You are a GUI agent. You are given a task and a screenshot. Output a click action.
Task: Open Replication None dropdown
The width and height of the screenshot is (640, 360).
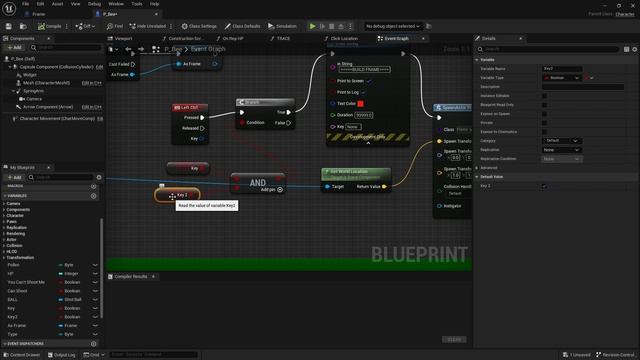point(562,150)
